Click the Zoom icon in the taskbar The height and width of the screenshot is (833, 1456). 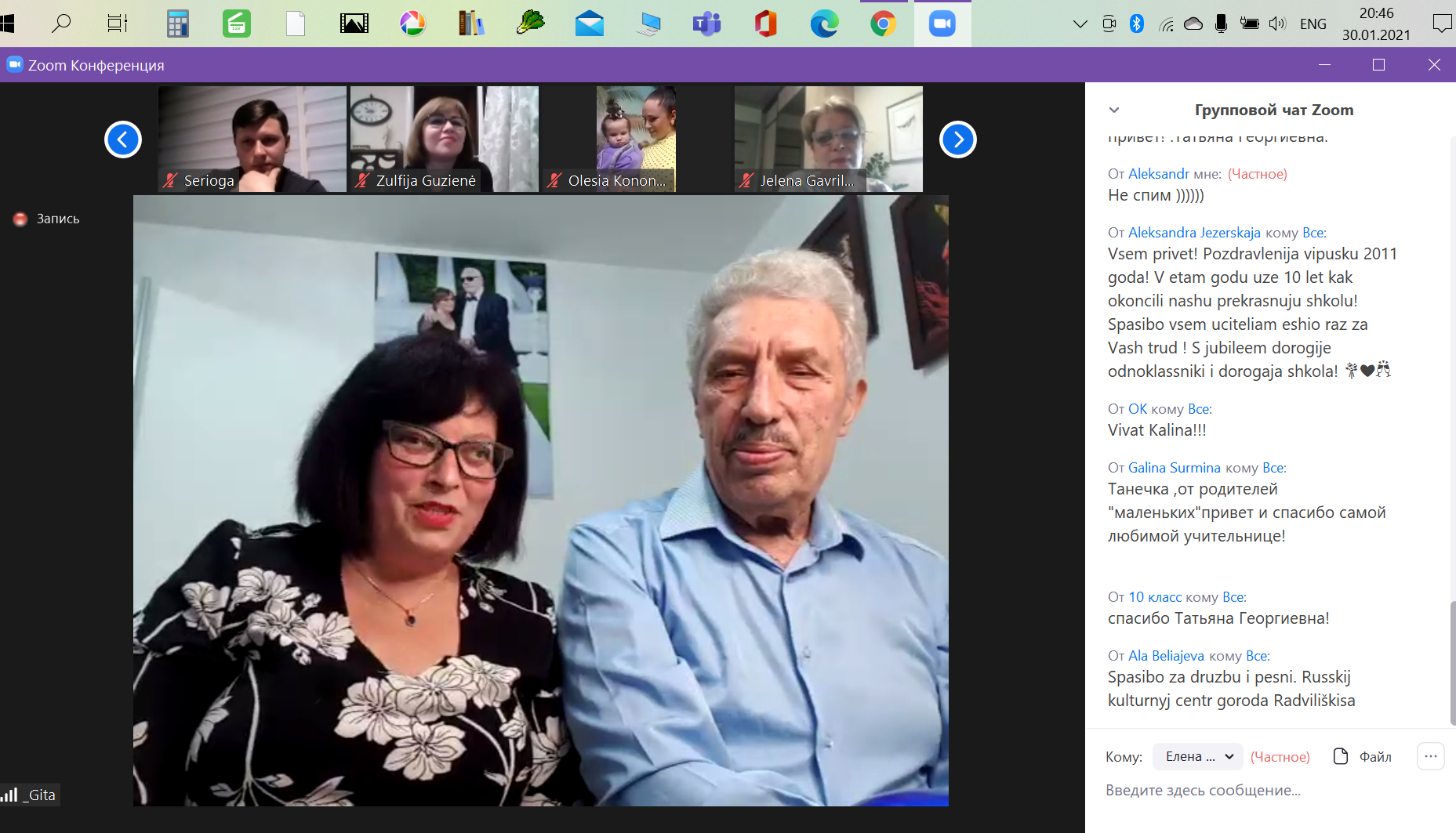tap(942, 24)
